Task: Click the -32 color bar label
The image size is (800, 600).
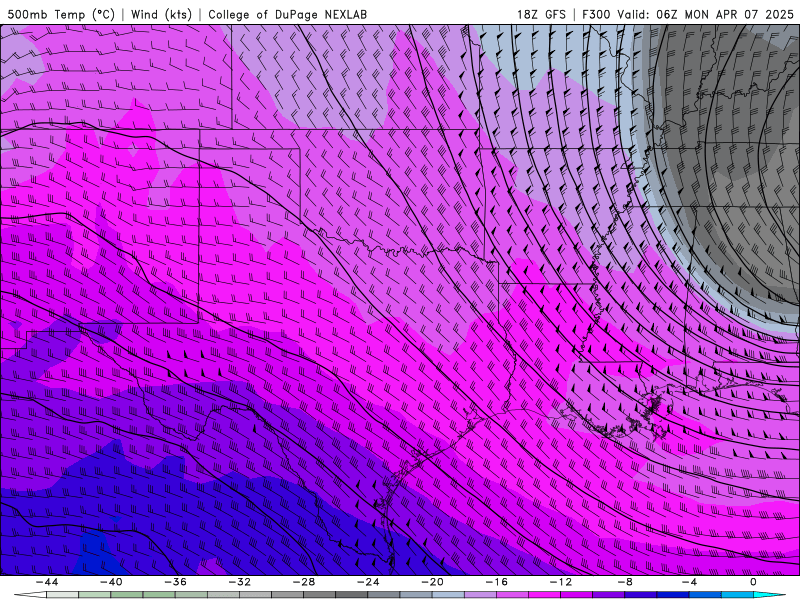Action: coord(240,582)
